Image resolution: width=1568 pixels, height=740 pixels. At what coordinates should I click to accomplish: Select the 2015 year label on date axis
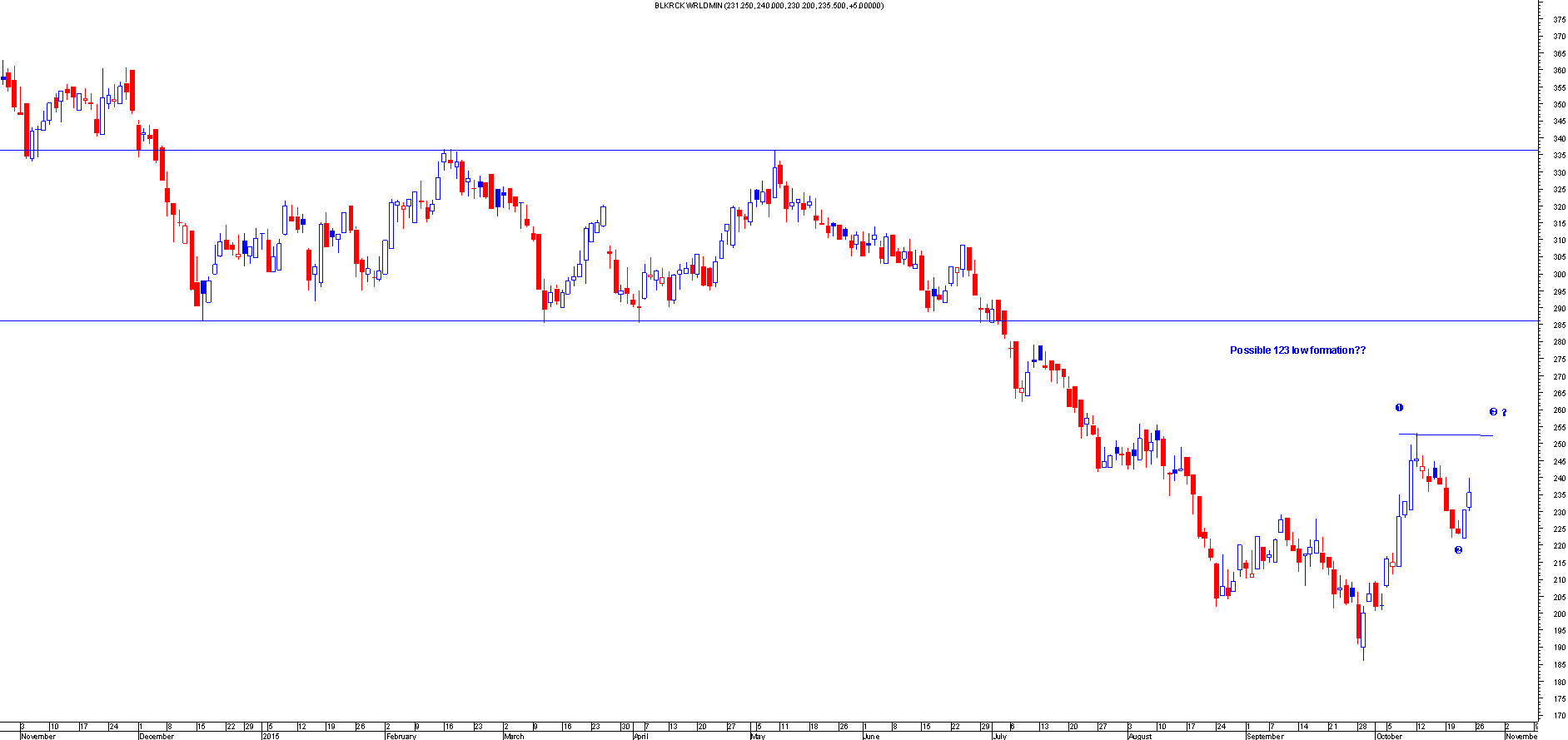(271, 736)
